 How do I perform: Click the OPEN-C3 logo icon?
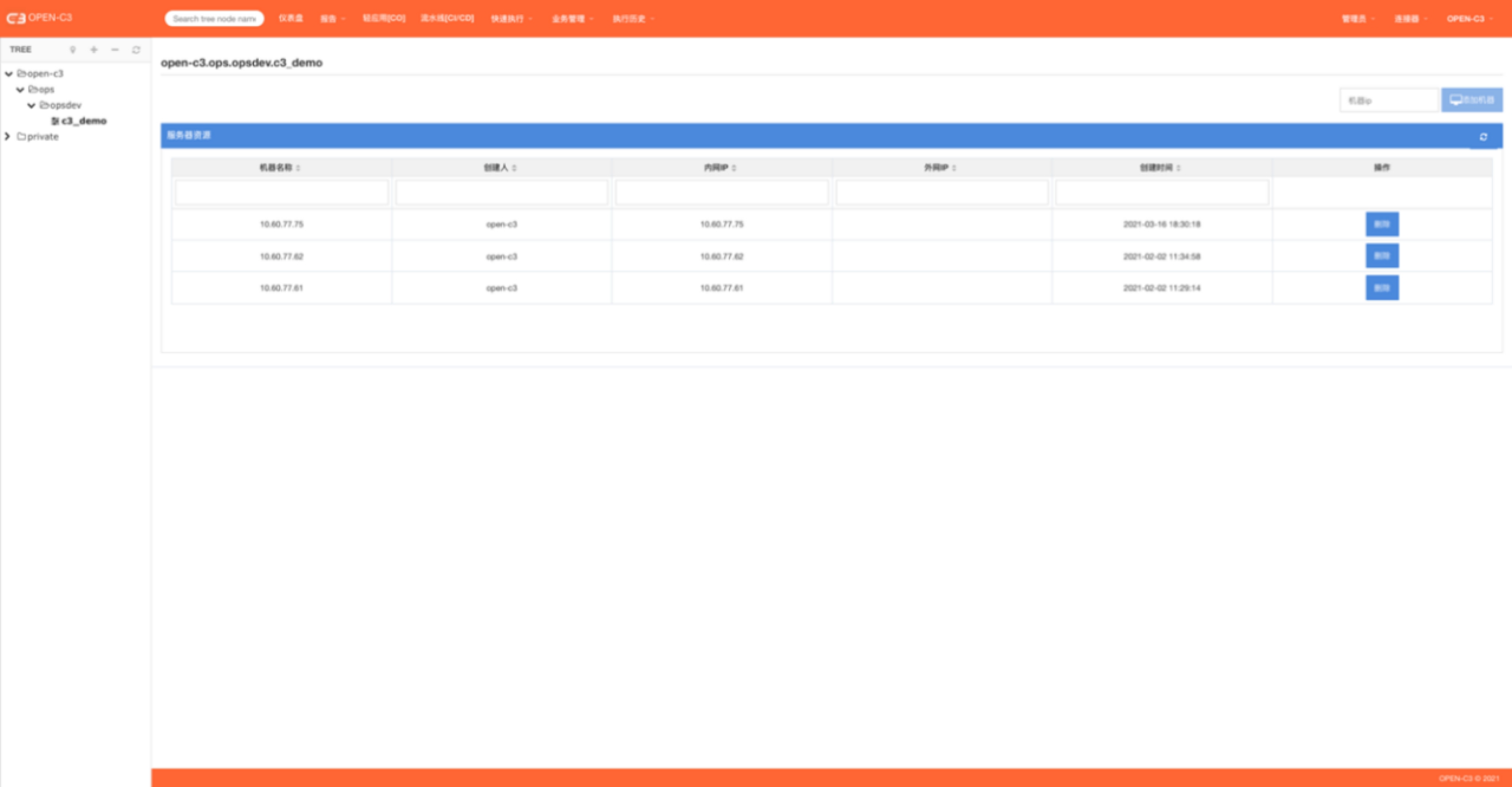[15, 18]
